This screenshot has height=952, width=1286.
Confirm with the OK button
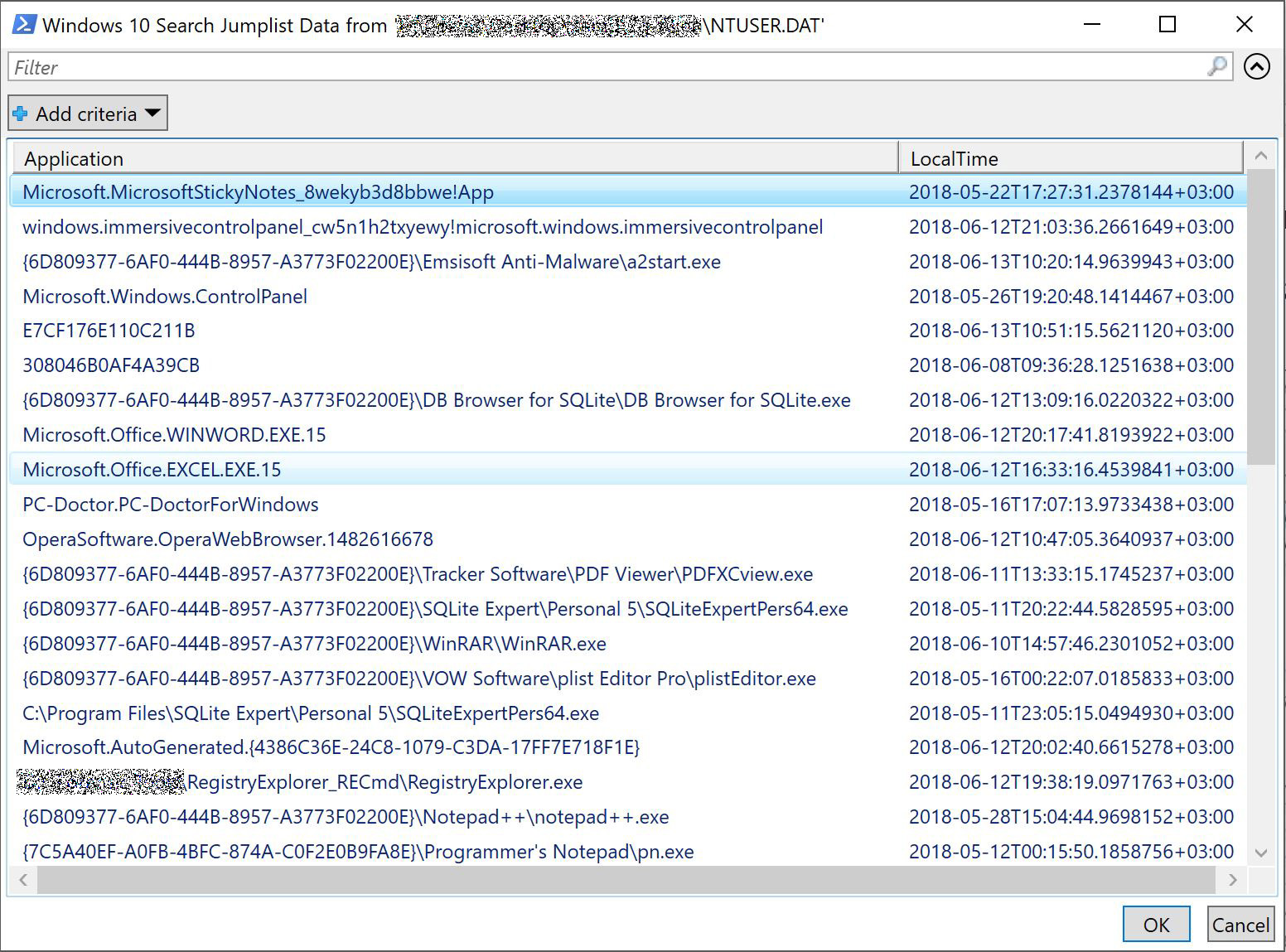tap(1156, 925)
